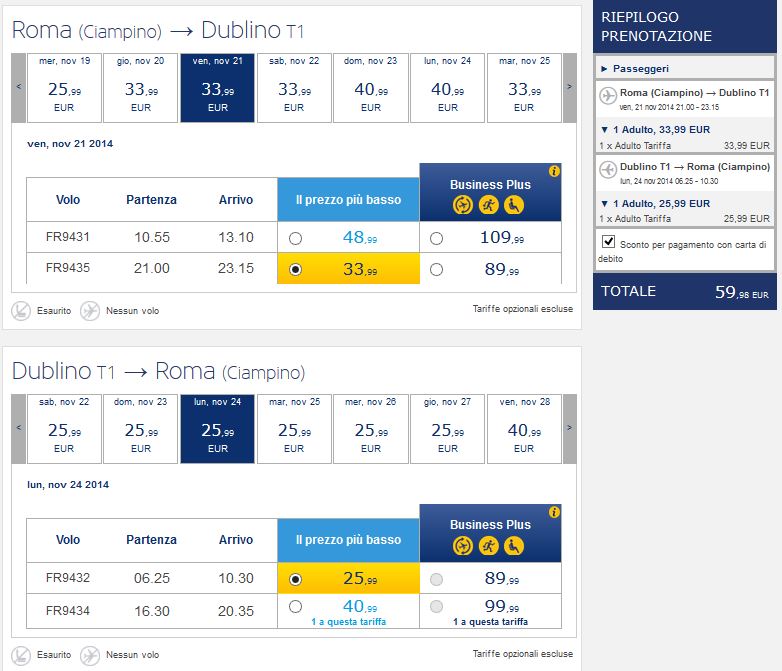Click the flight change icon in outbound Business Plus header
The height and width of the screenshot is (671, 782).
click(x=463, y=206)
